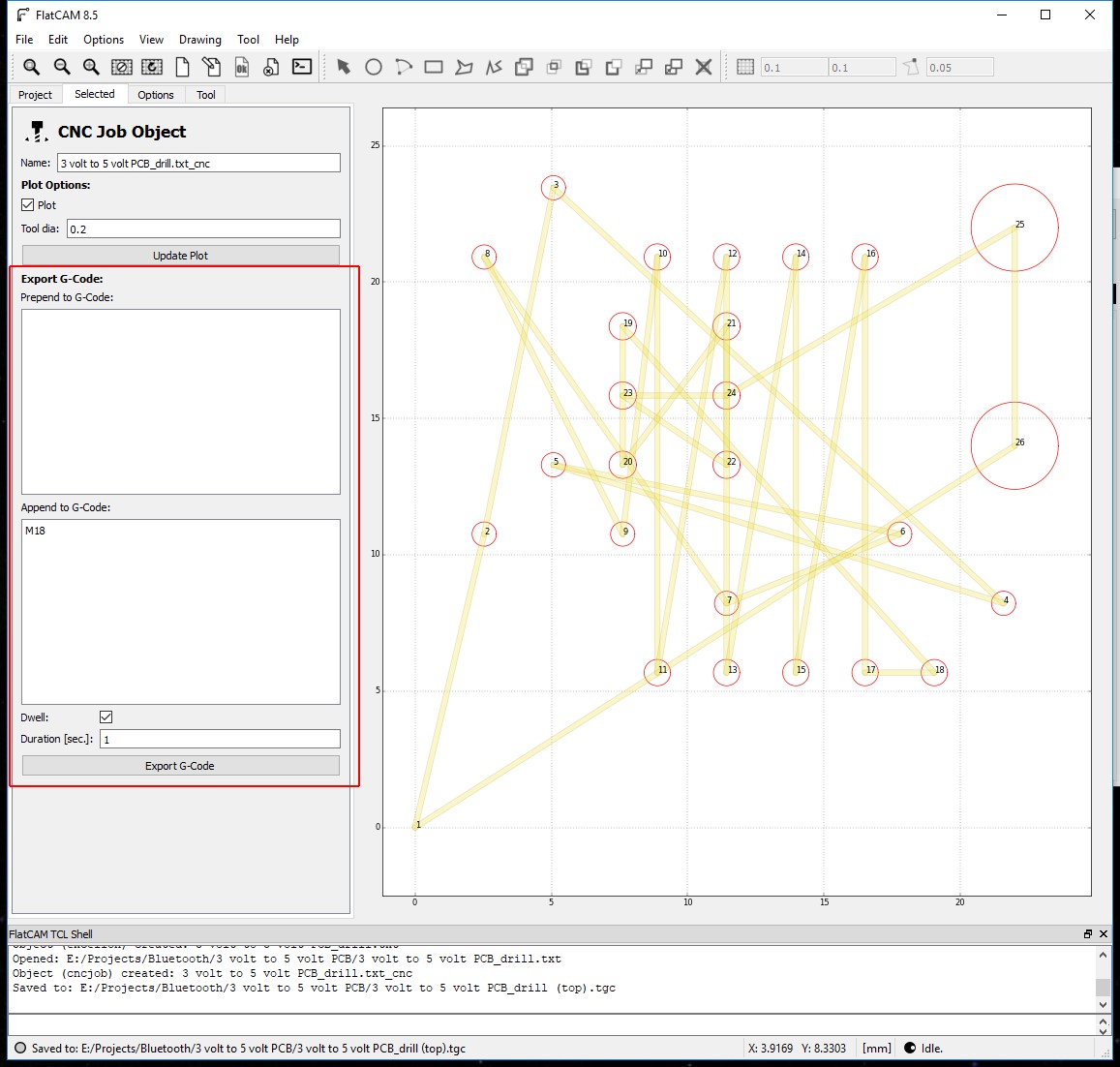
Task: Close the FlatCAM TCL Shell panel
Action: pos(1104,934)
